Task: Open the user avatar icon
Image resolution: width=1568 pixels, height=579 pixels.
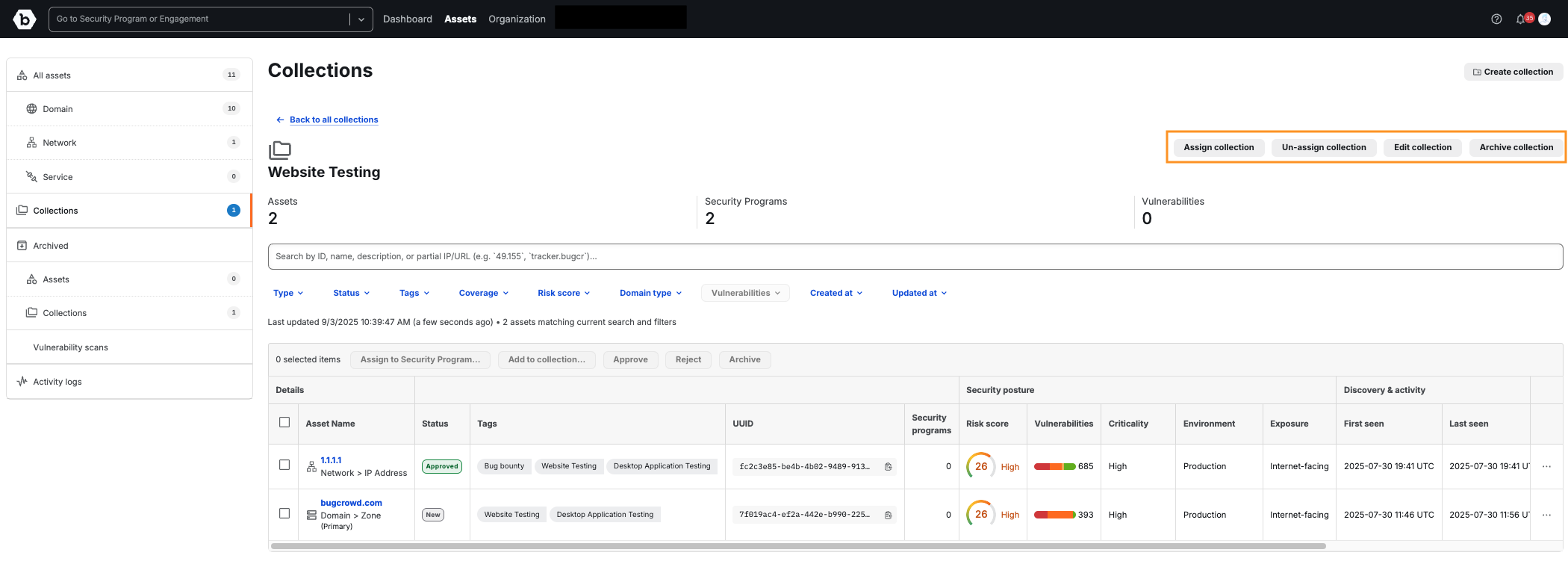Action: point(1545,19)
